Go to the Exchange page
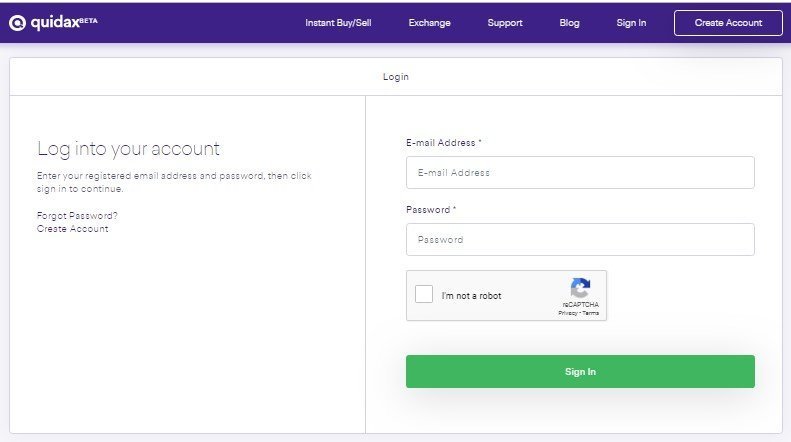The image size is (791, 442). 429,23
